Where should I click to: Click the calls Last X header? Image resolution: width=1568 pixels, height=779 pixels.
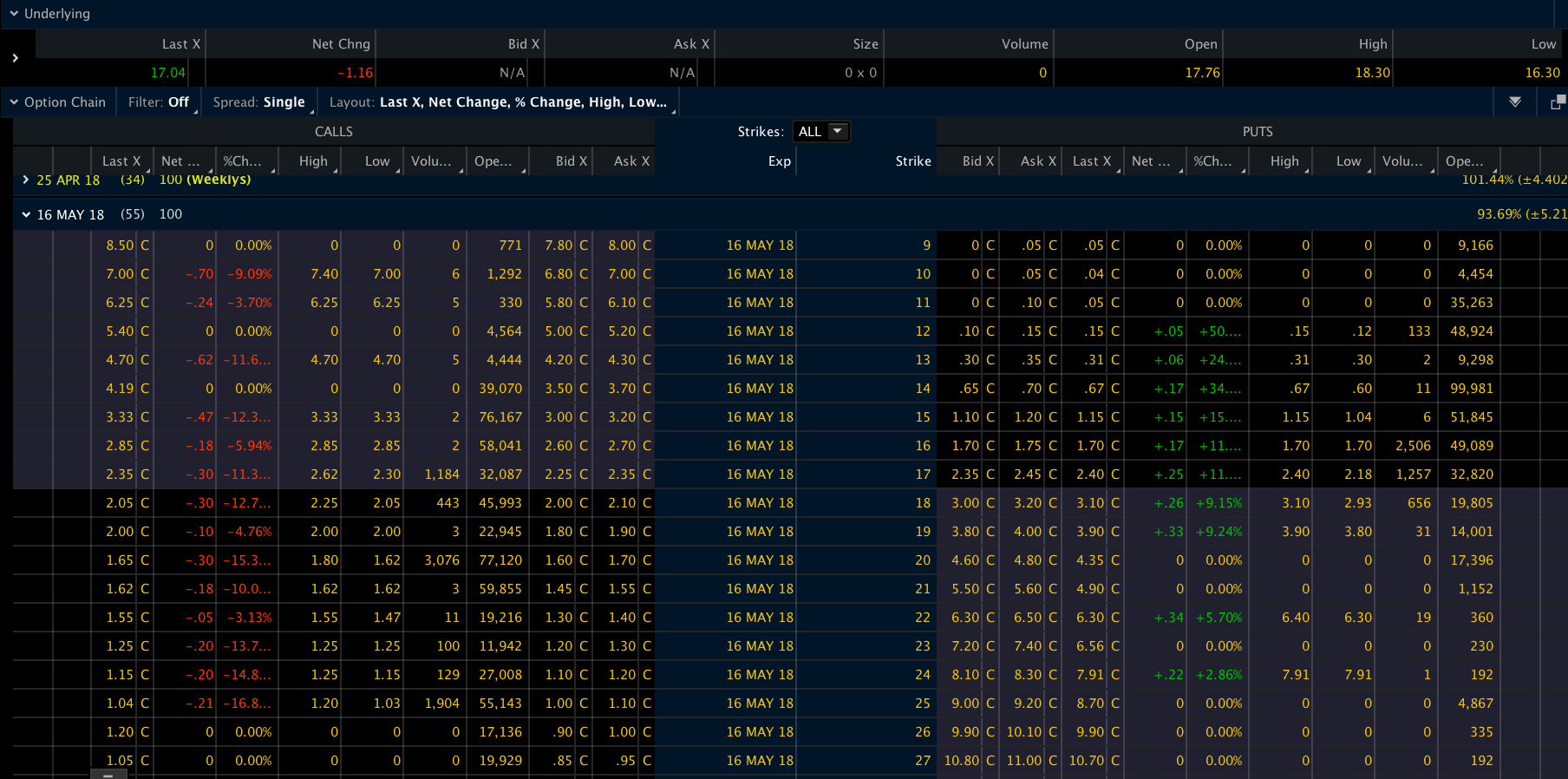tap(121, 161)
